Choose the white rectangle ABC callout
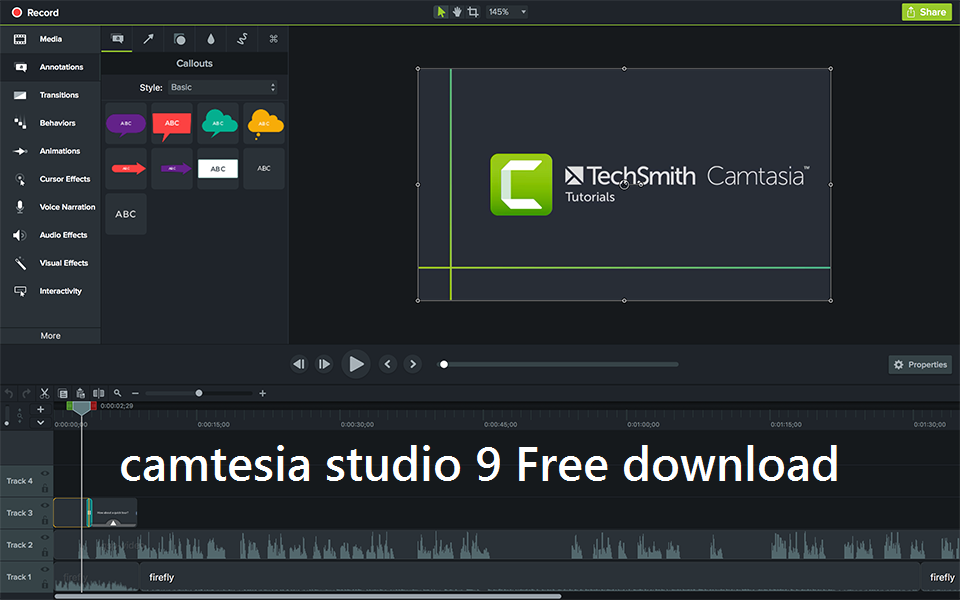 (218, 168)
